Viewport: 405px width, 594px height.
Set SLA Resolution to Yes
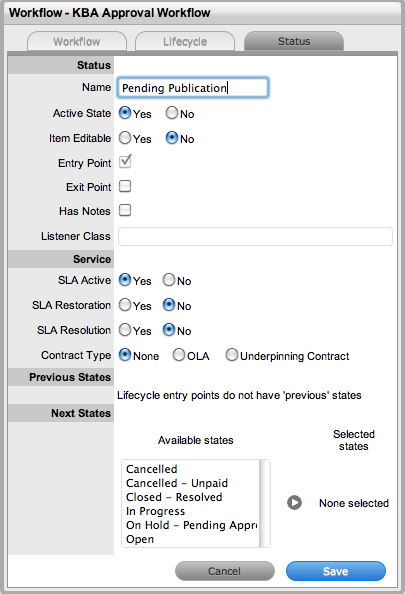point(125,330)
